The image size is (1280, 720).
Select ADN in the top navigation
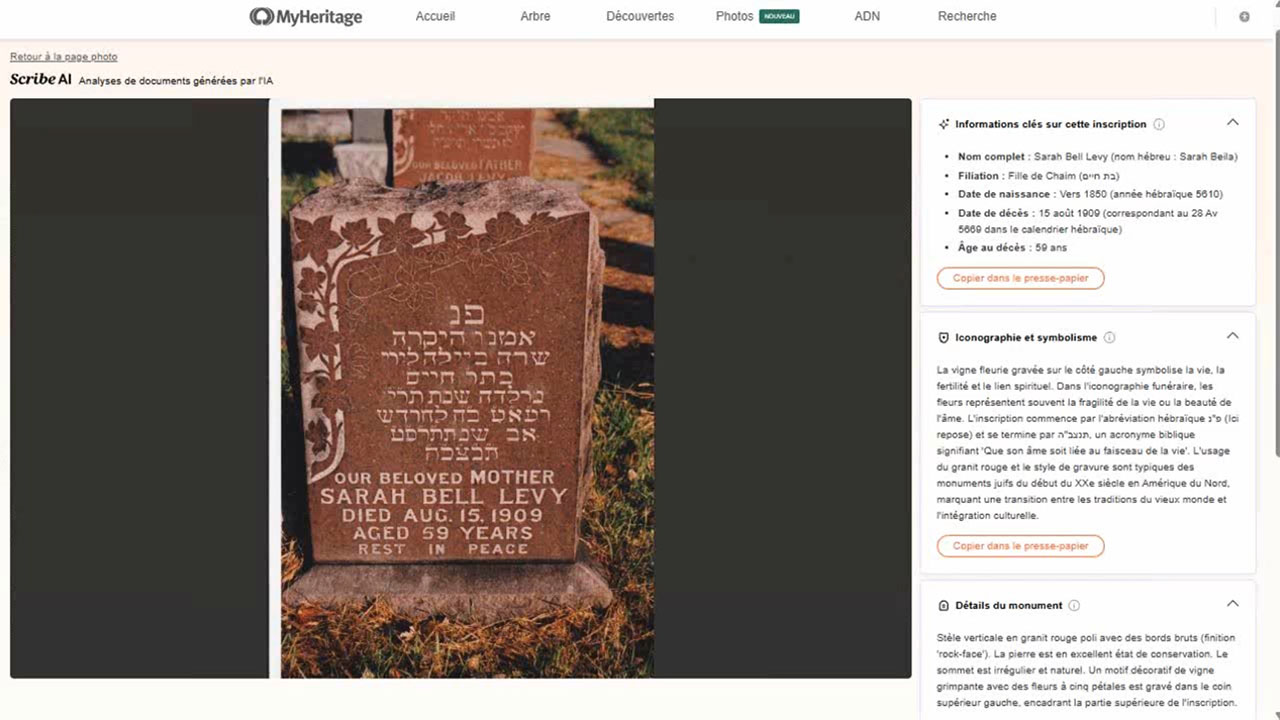[x=866, y=16]
